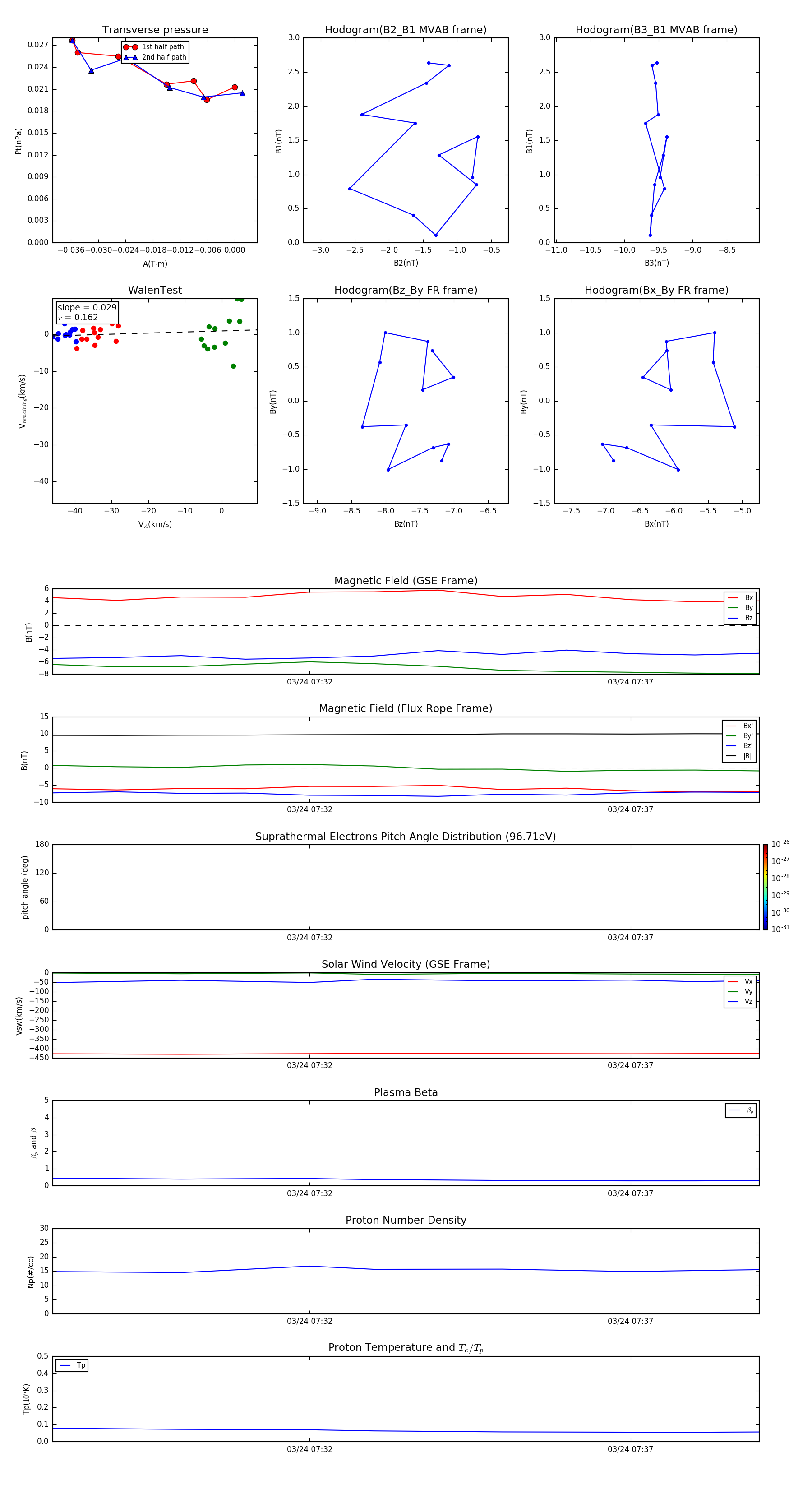The image size is (812, 1489).
Task: Click the Tp legend in Proton Temperature panel
Action: (x=72, y=1365)
